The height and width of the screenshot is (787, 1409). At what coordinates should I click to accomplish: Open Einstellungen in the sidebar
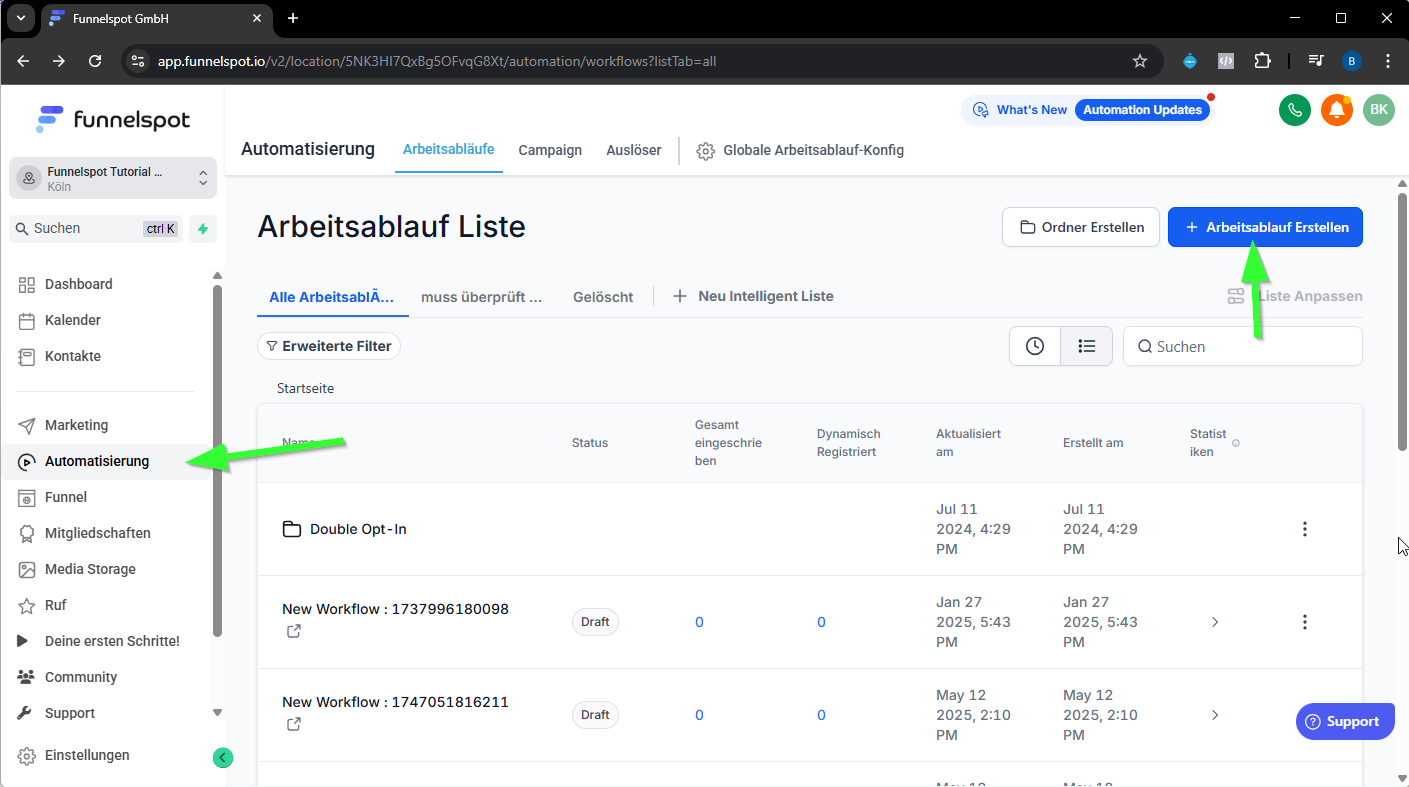coord(87,755)
